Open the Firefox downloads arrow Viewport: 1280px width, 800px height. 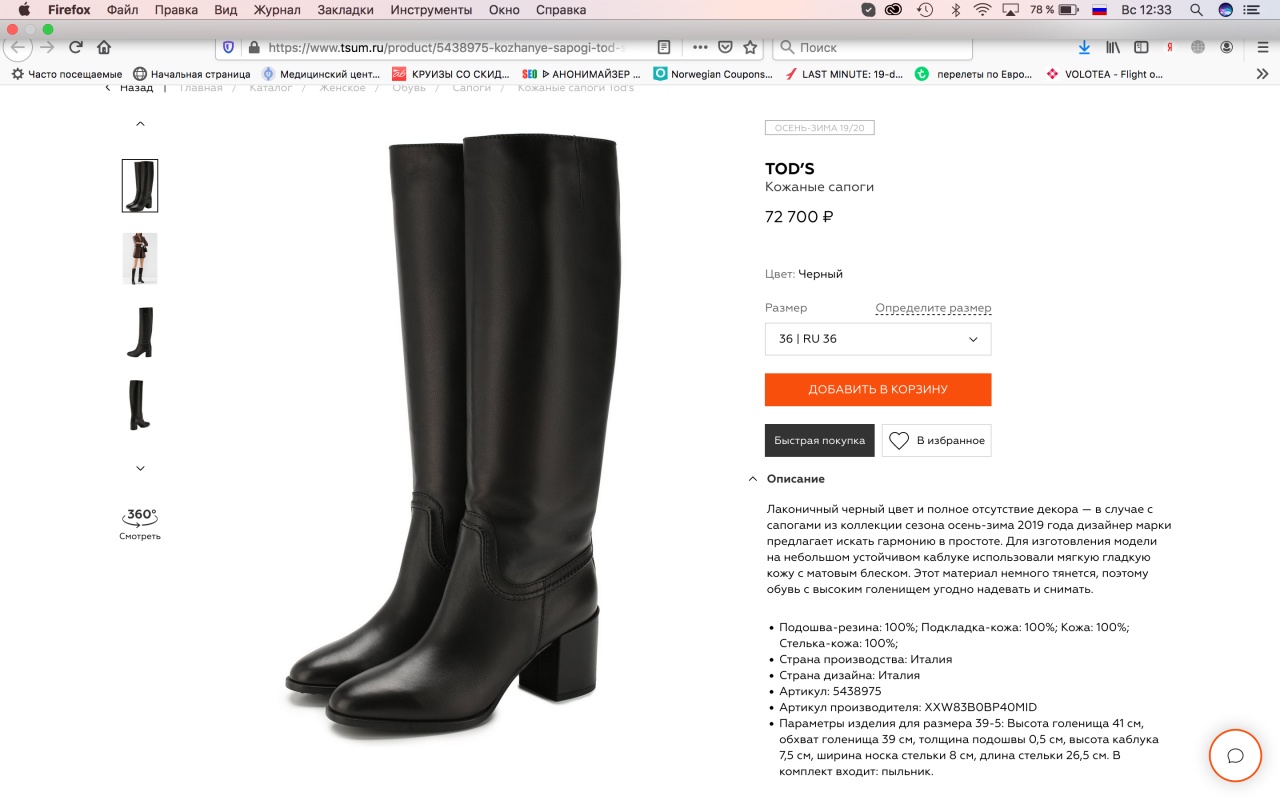click(1084, 47)
